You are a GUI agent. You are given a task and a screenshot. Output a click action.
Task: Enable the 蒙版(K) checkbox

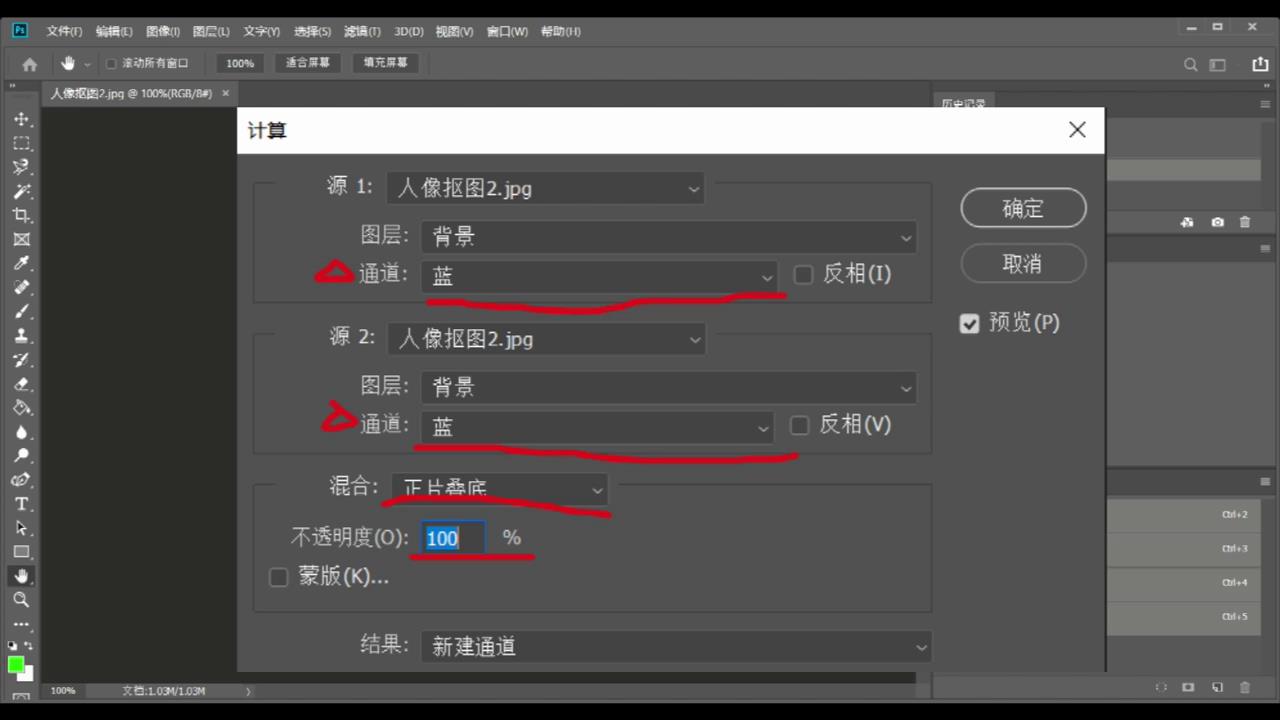point(279,577)
